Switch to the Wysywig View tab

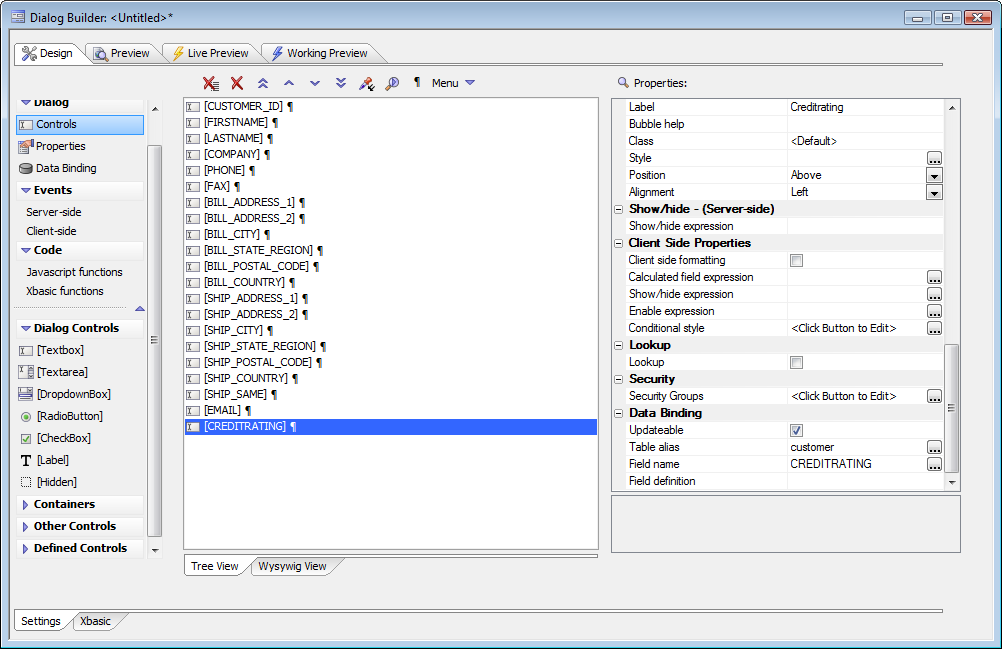point(293,567)
